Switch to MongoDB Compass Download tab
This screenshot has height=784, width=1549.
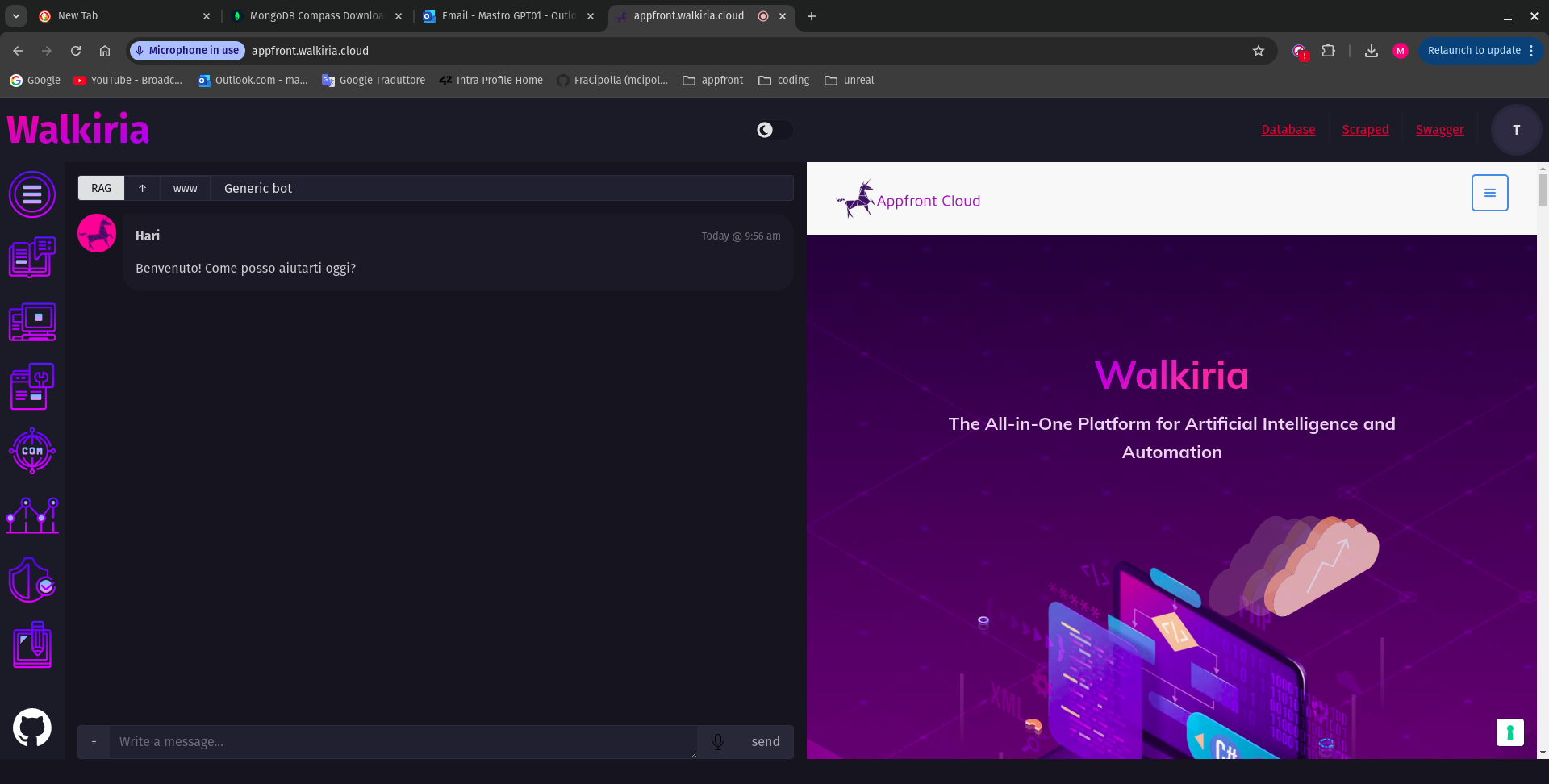[x=315, y=16]
